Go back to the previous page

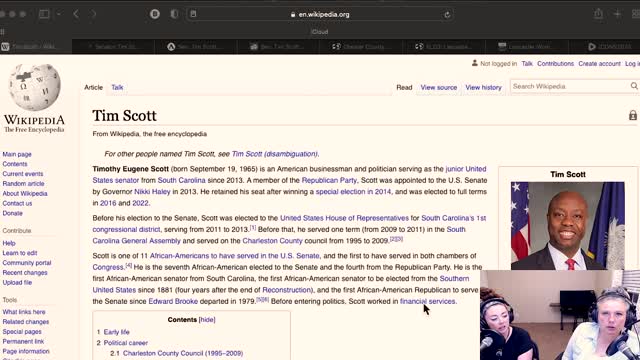click(76, 14)
